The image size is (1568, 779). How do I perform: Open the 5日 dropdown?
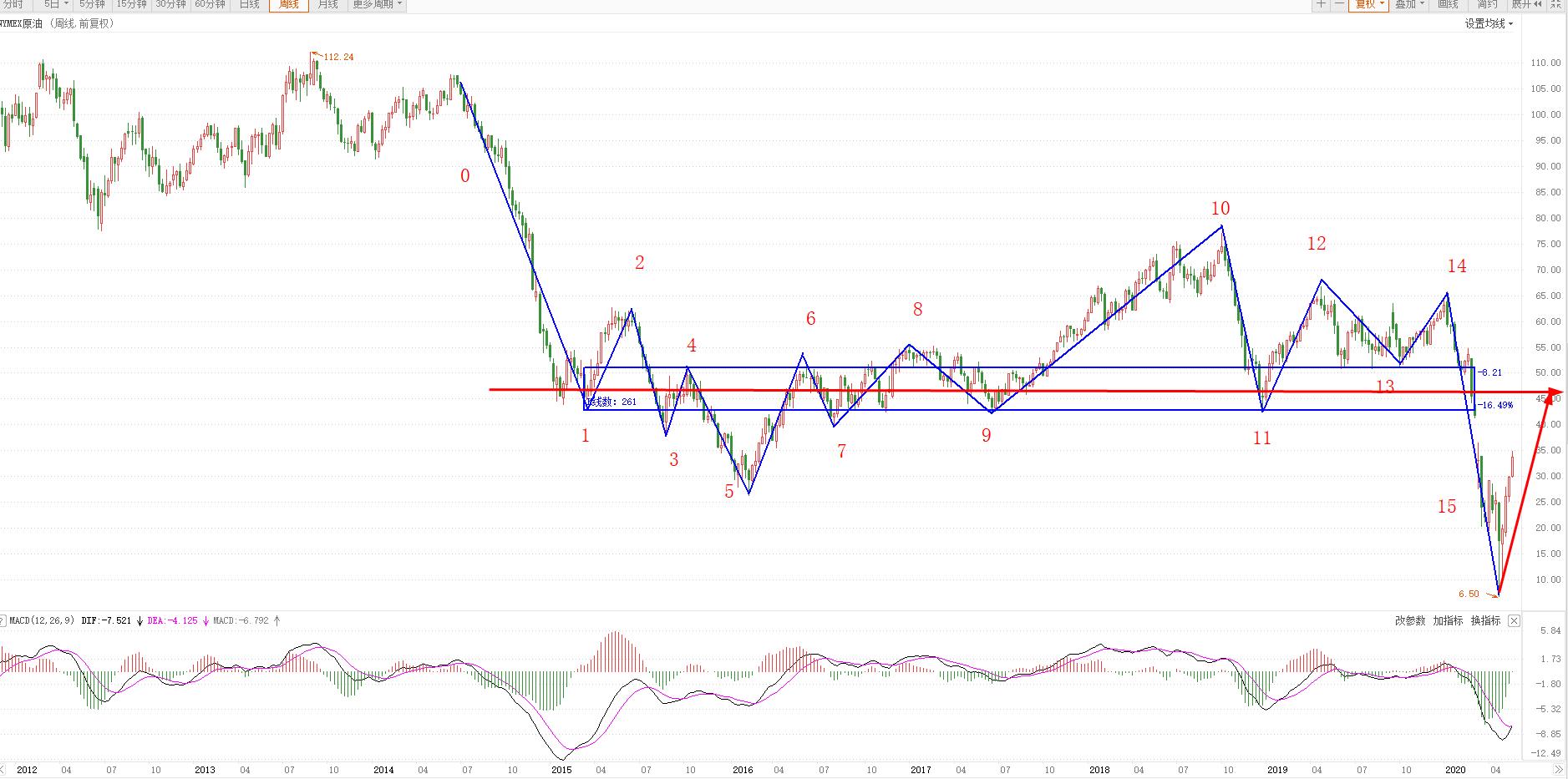pos(57,4)
